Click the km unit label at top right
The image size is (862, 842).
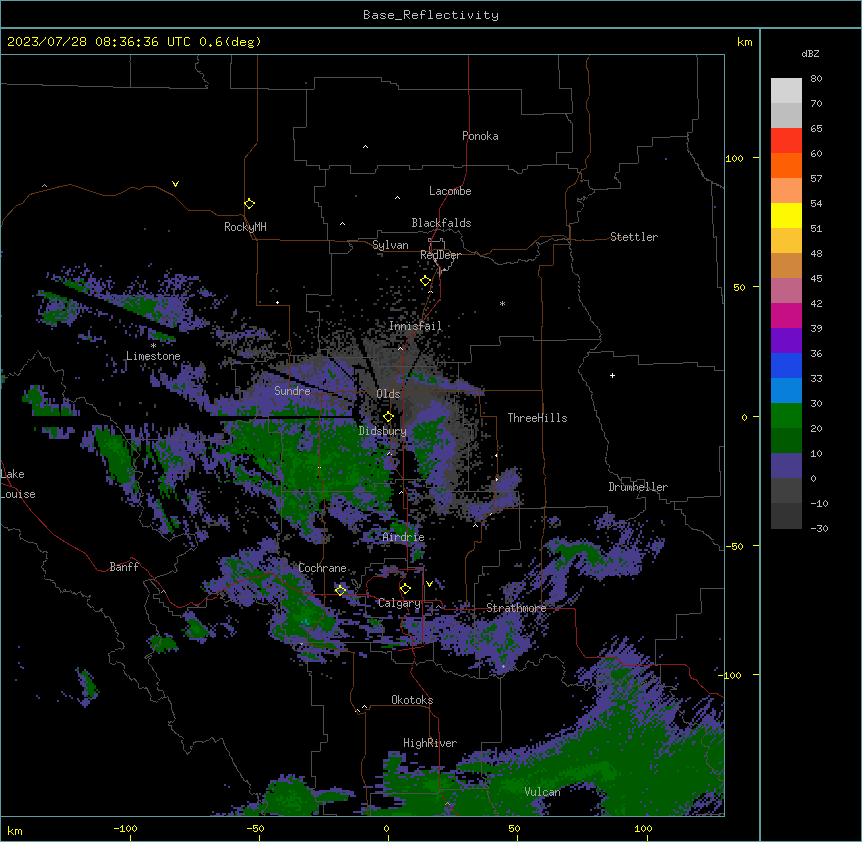[x=744, y=42]
